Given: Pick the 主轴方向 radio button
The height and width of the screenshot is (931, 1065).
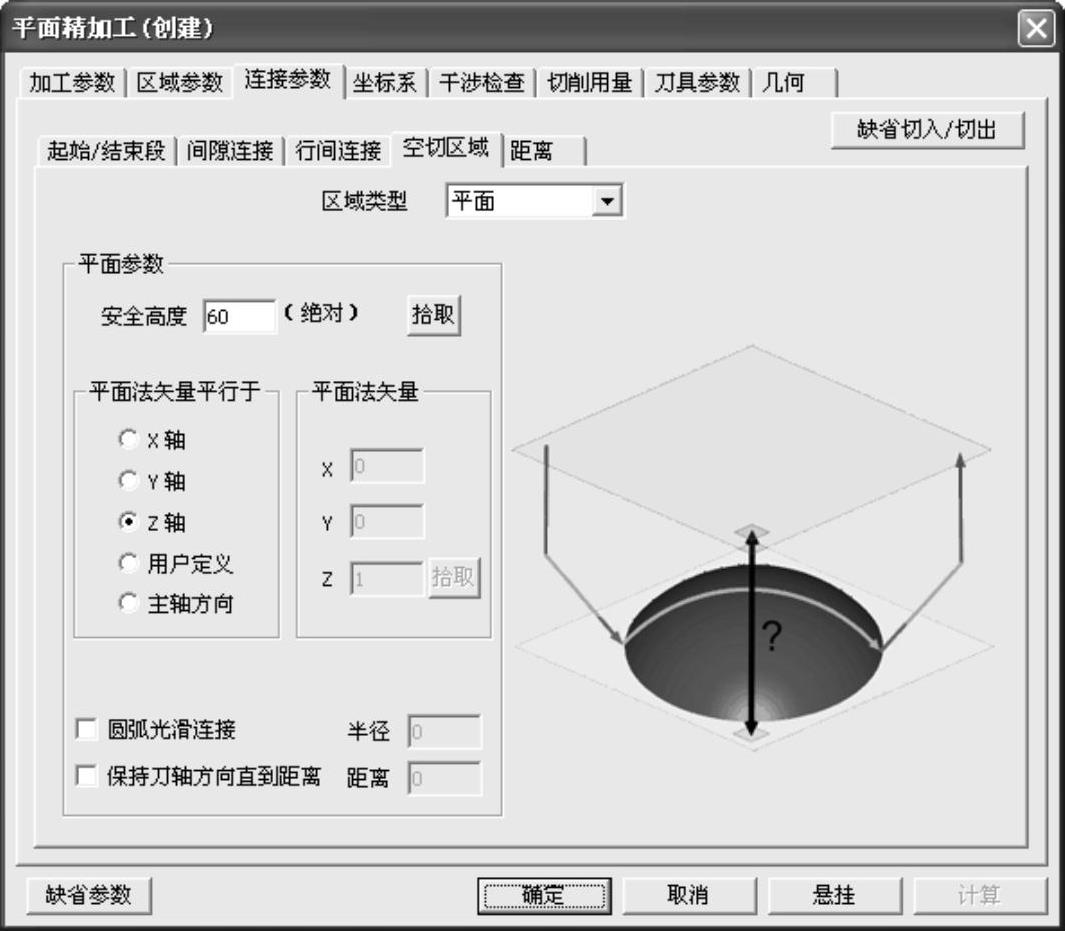Looking at the screenshot, I should pos(128,604).
